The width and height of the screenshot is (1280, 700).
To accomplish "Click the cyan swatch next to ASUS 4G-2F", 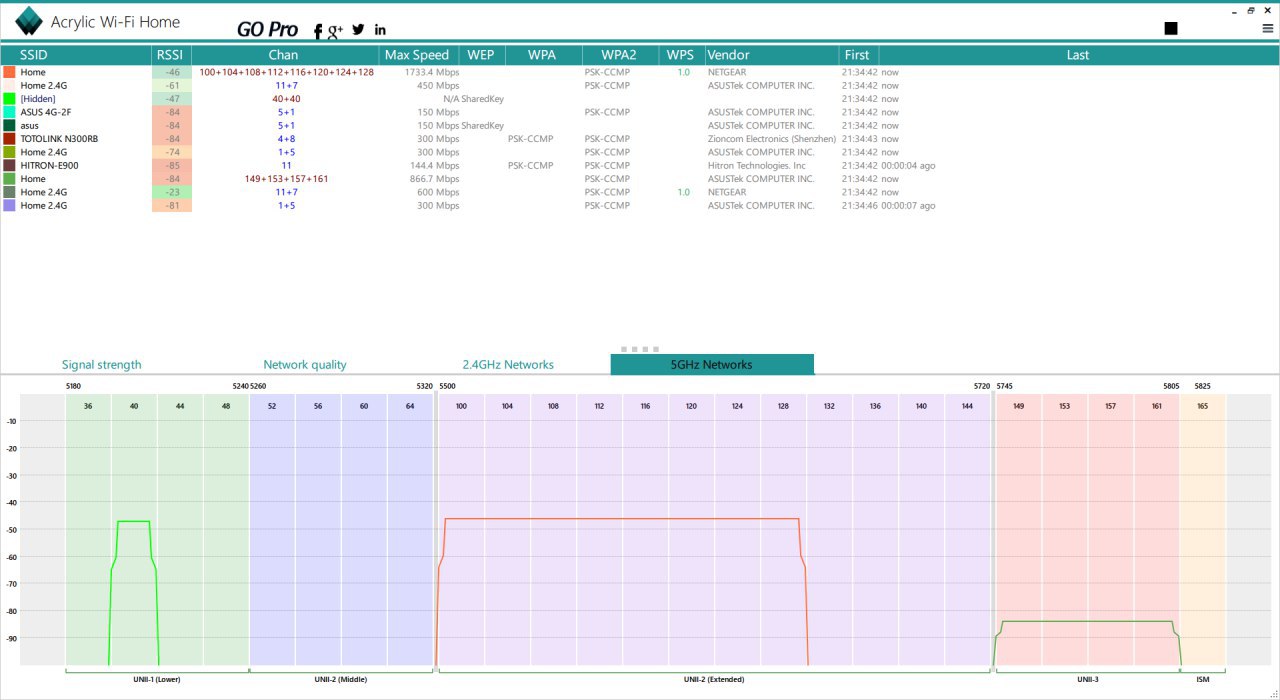I will tap(9, 112).
